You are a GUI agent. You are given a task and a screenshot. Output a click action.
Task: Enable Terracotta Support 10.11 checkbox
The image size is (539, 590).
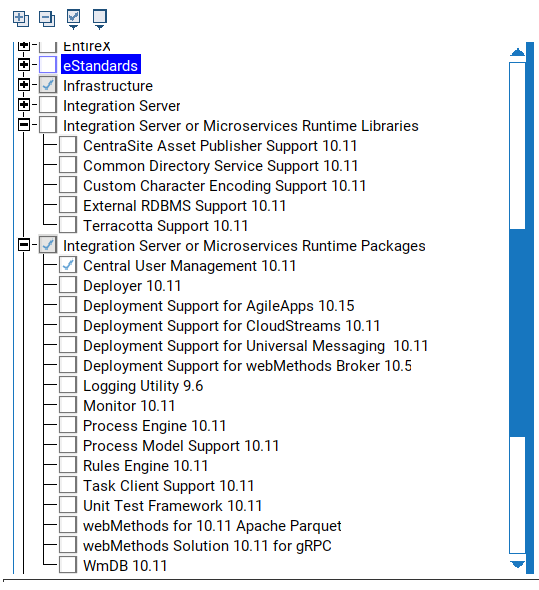click(68, 225)
